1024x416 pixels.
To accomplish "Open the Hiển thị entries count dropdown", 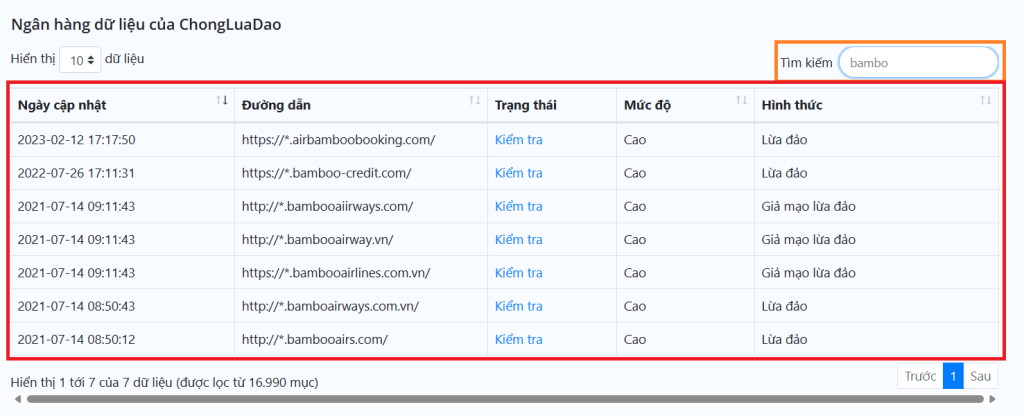I will click(x=80, y=59).
